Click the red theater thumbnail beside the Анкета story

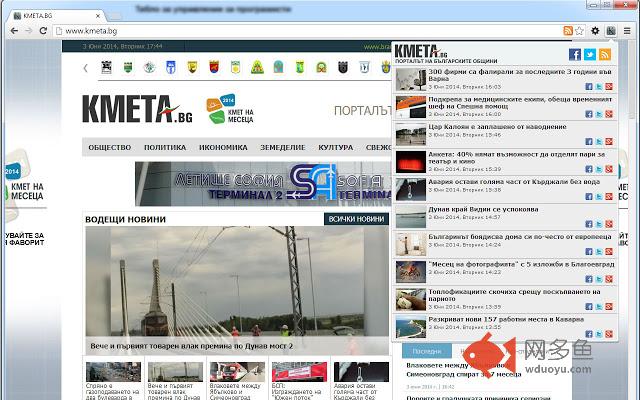(x=411, y=162)
